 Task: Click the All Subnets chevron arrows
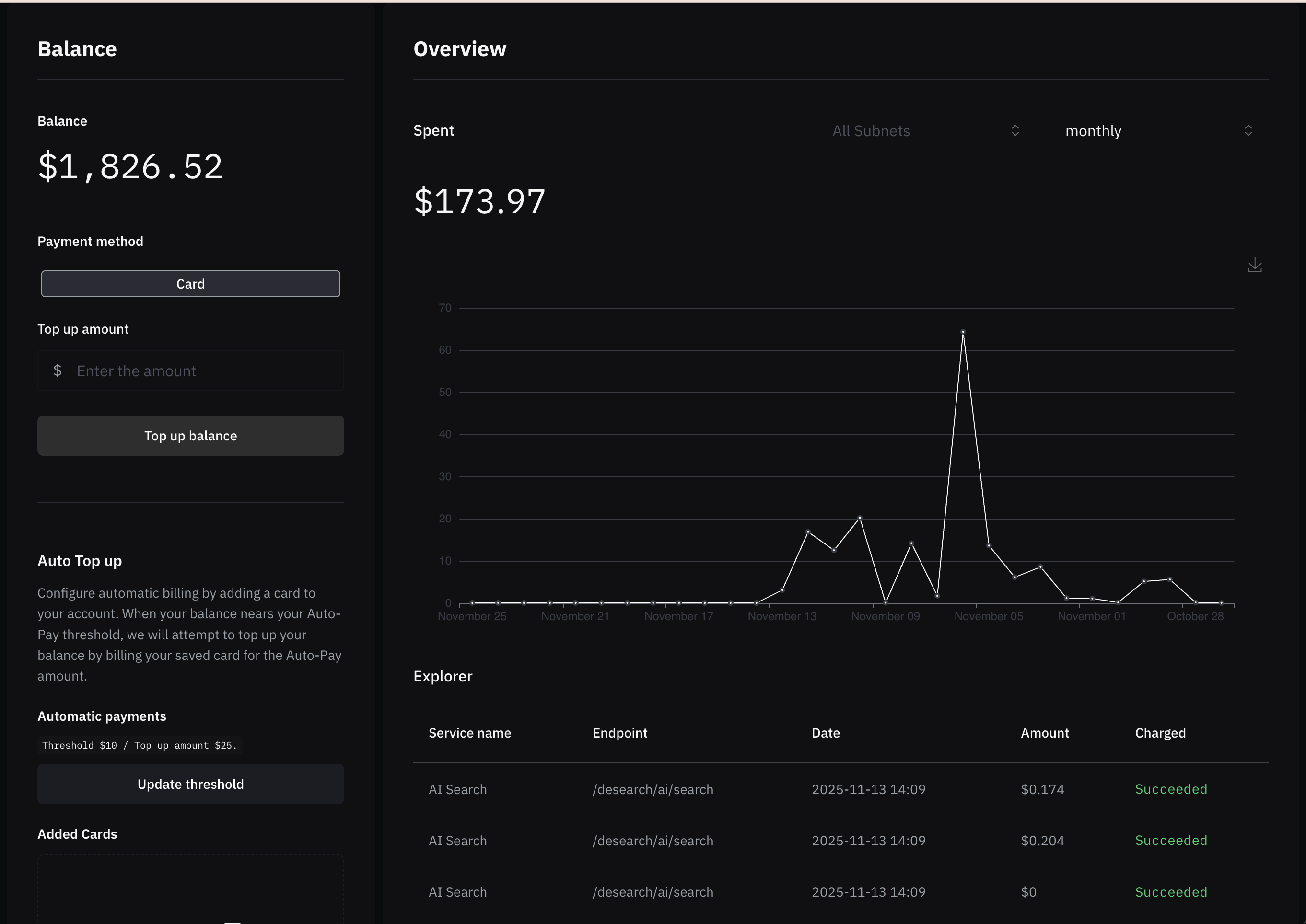tap(1014, 131)
